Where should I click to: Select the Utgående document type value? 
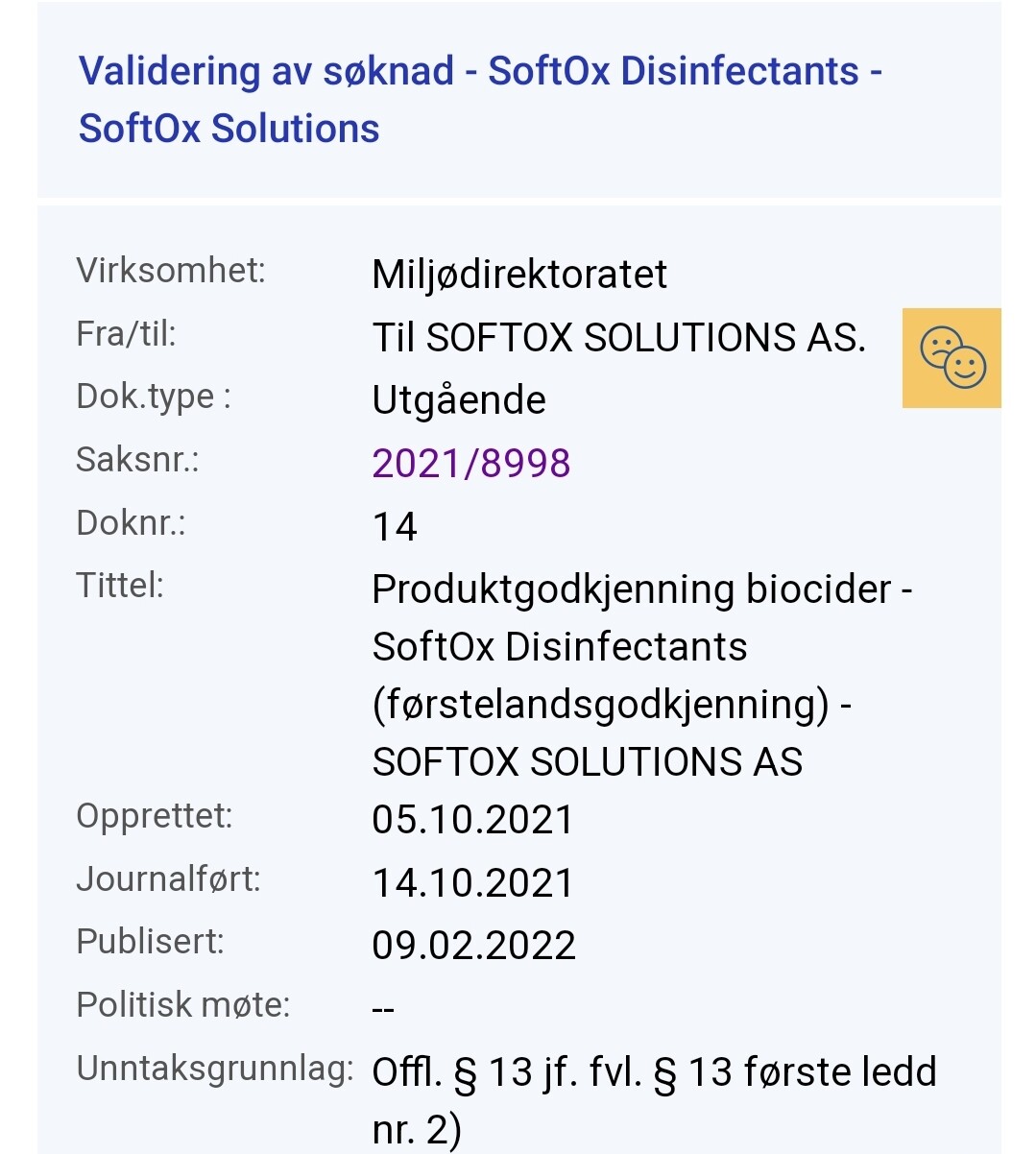tap(459, 400)
